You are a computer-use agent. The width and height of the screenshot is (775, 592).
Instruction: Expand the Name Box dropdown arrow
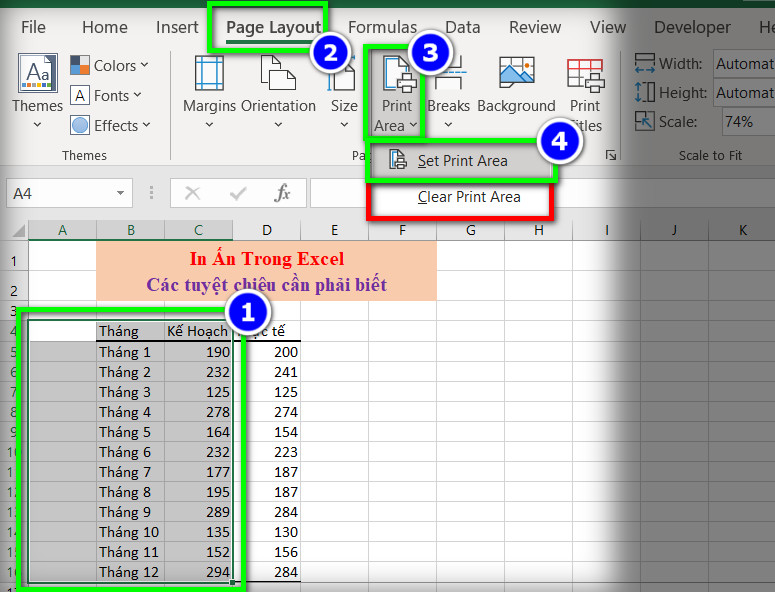[x=121, y=193]
